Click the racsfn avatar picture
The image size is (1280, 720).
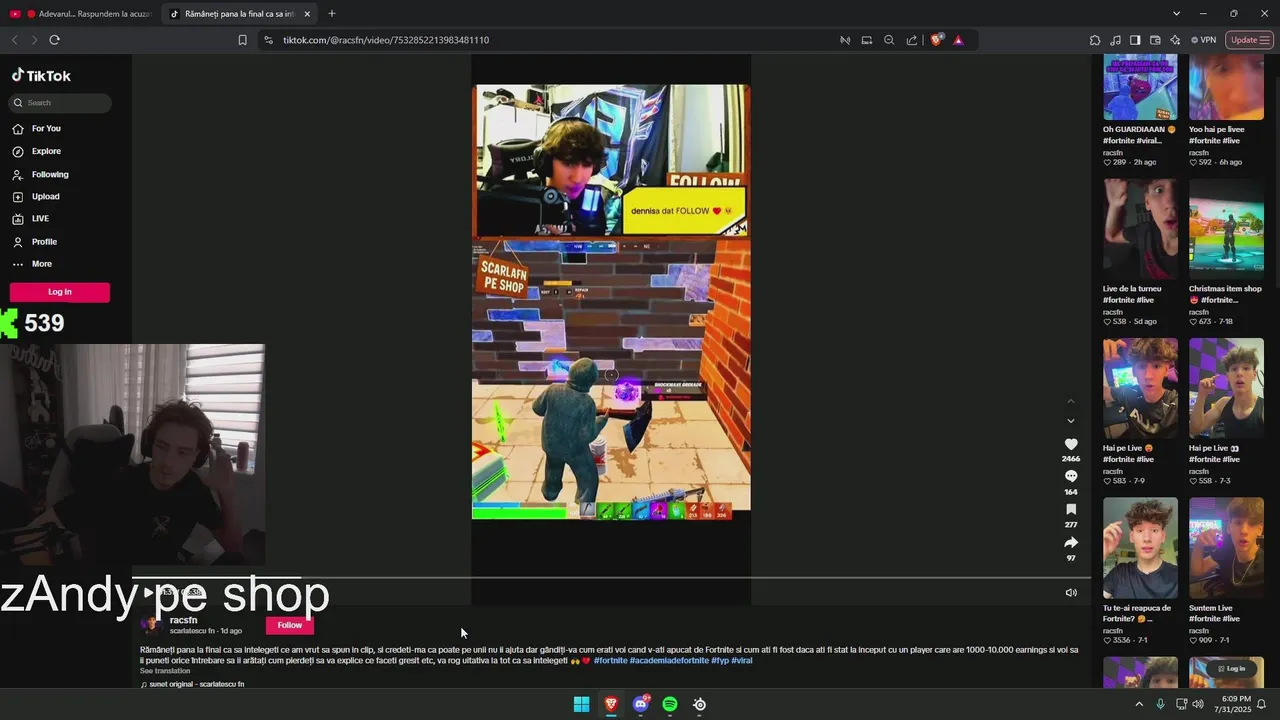[151, 625]
